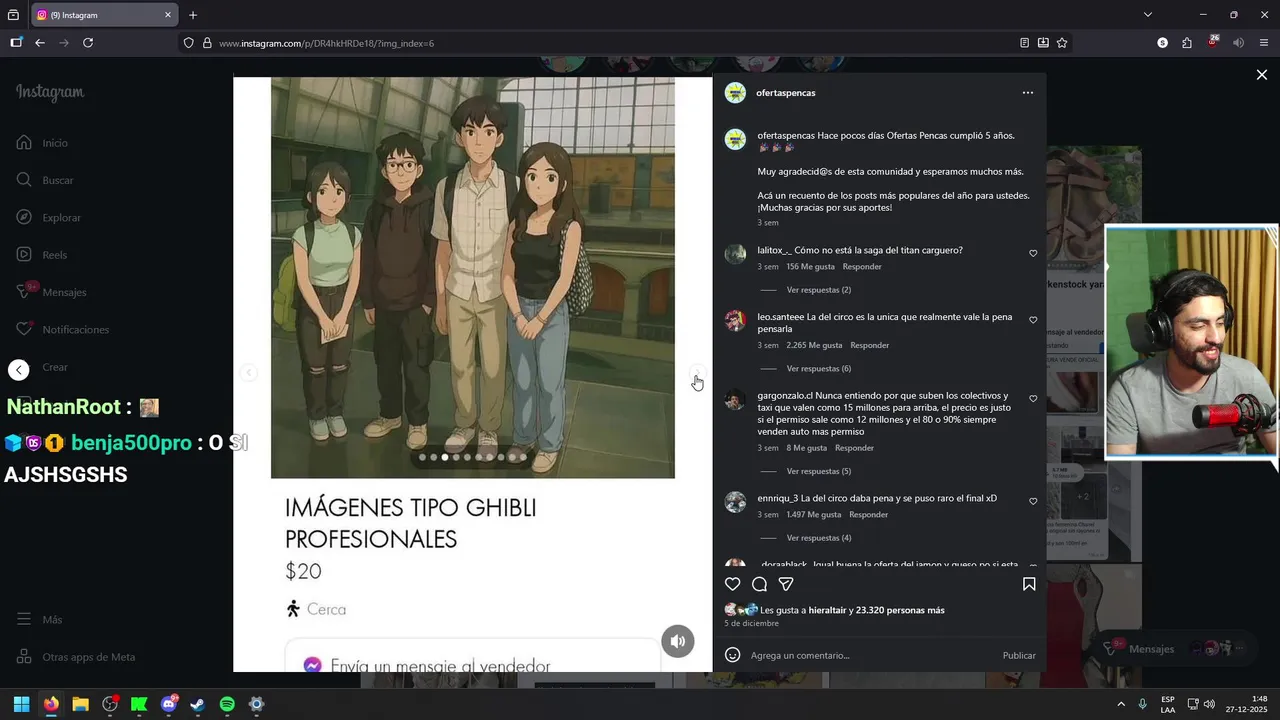
Task: Collapse the sidebar with the round arrow button
Action: pos(19,370)
